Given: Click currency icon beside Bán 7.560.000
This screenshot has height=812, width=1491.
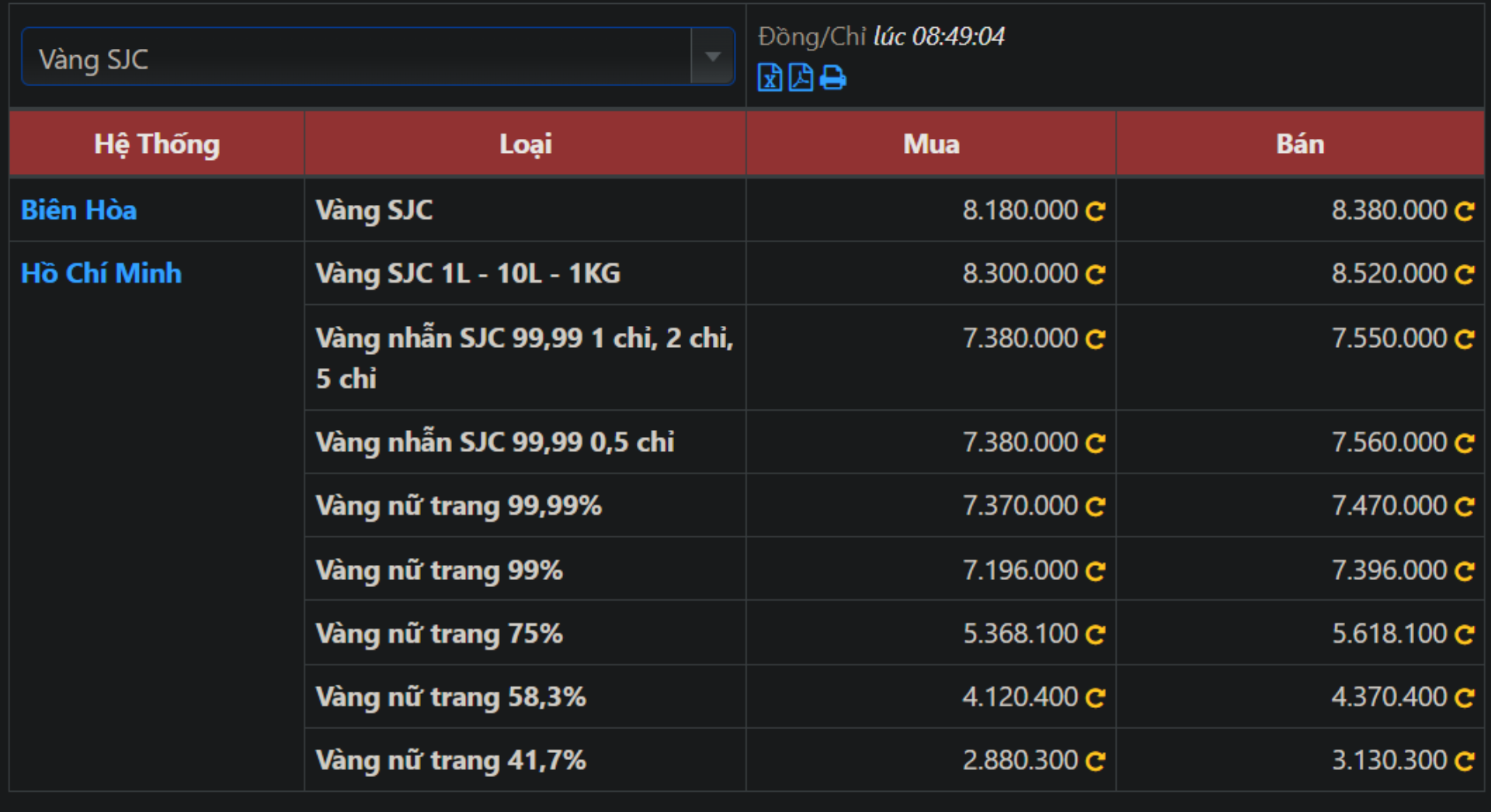Looking at the screenshot, I should 1465,443.
